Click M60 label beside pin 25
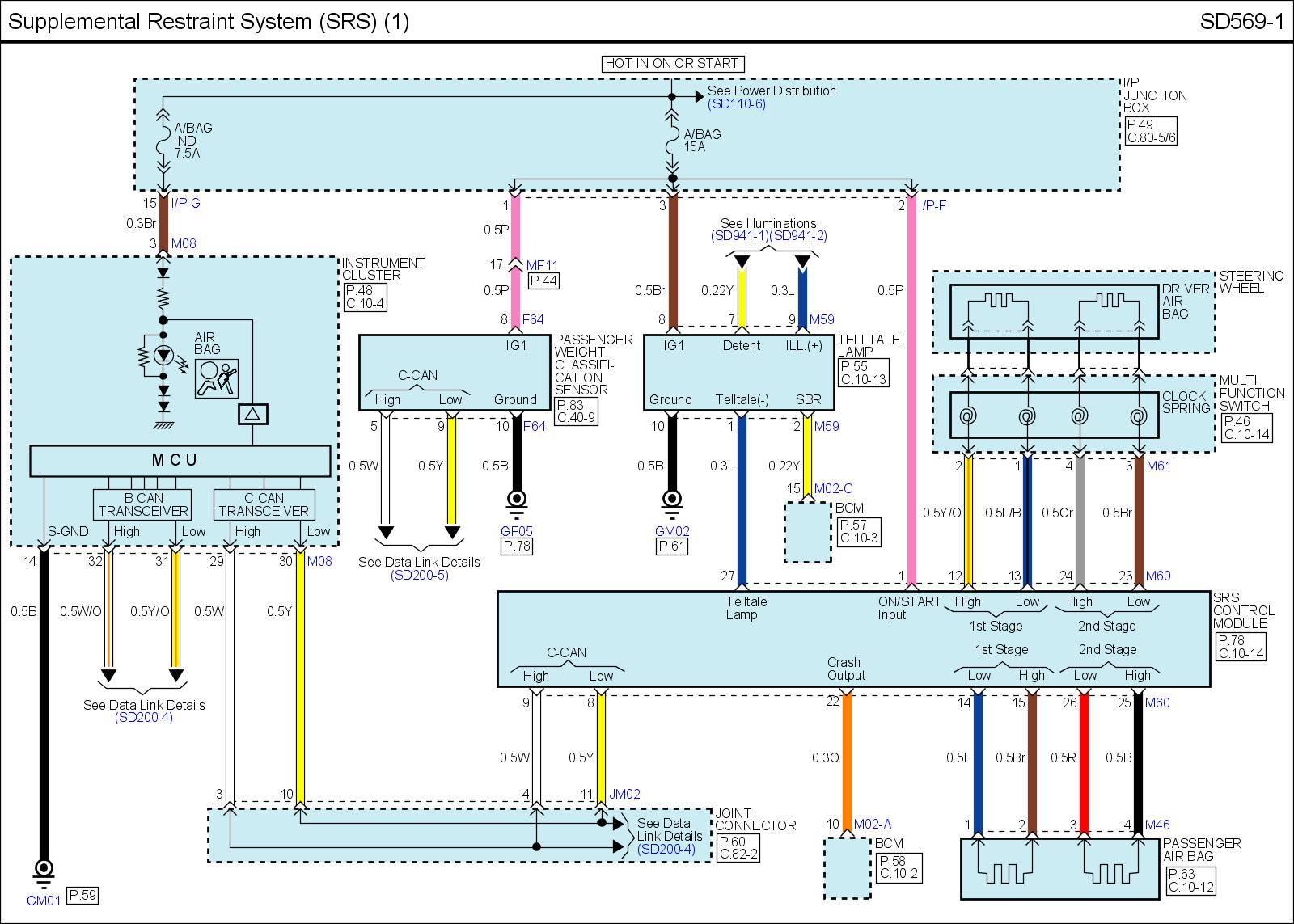 click(x=1157, y=702)
